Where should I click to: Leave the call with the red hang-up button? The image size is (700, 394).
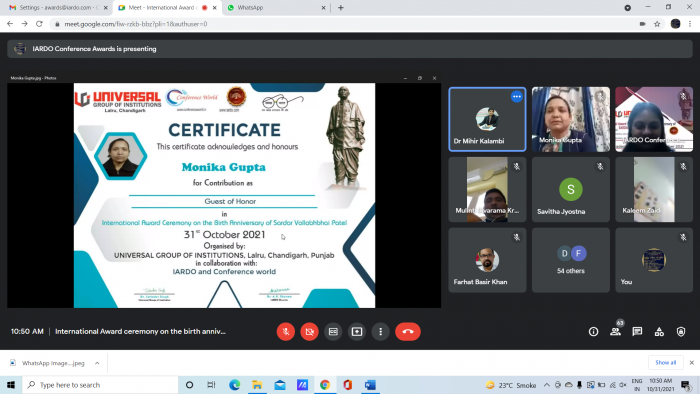click(408, 332)
